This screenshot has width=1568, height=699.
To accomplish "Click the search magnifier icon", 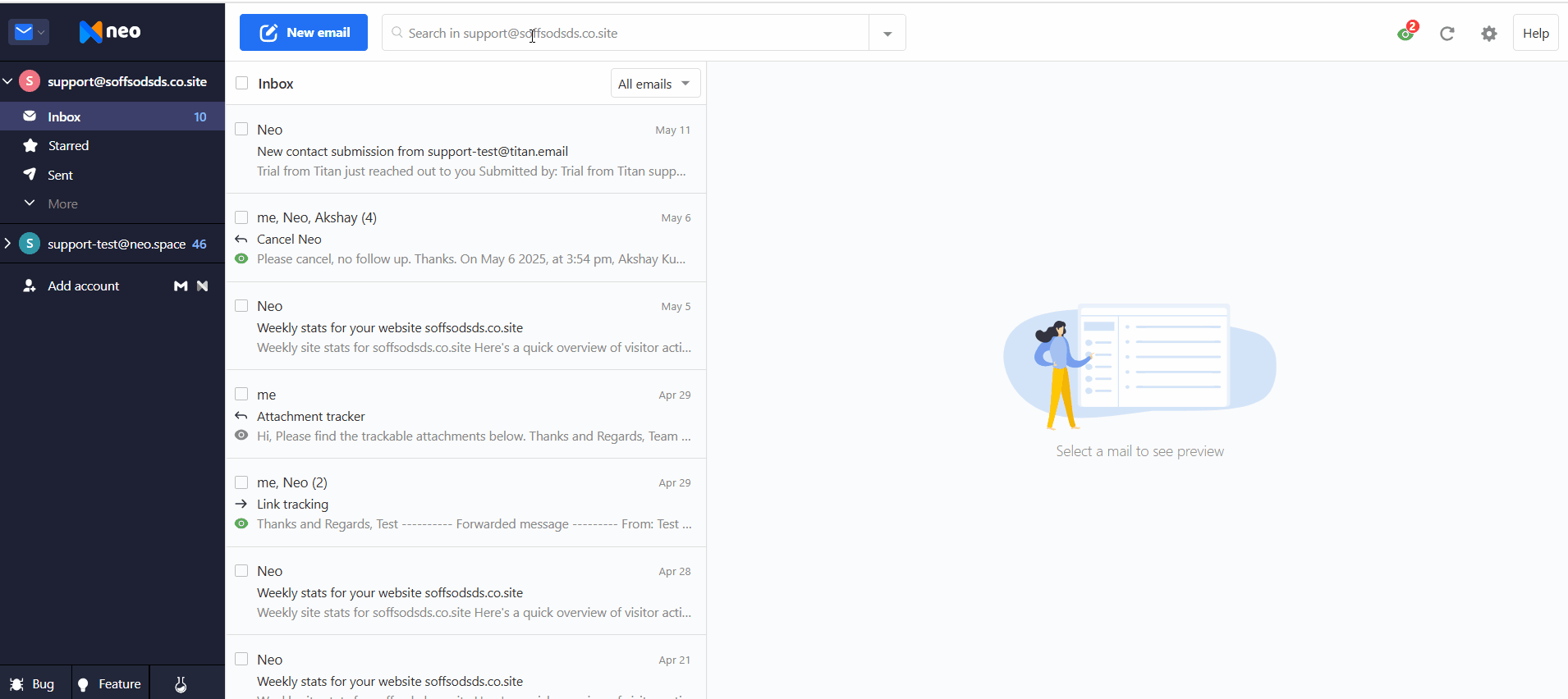I will (x=397, y=33).
